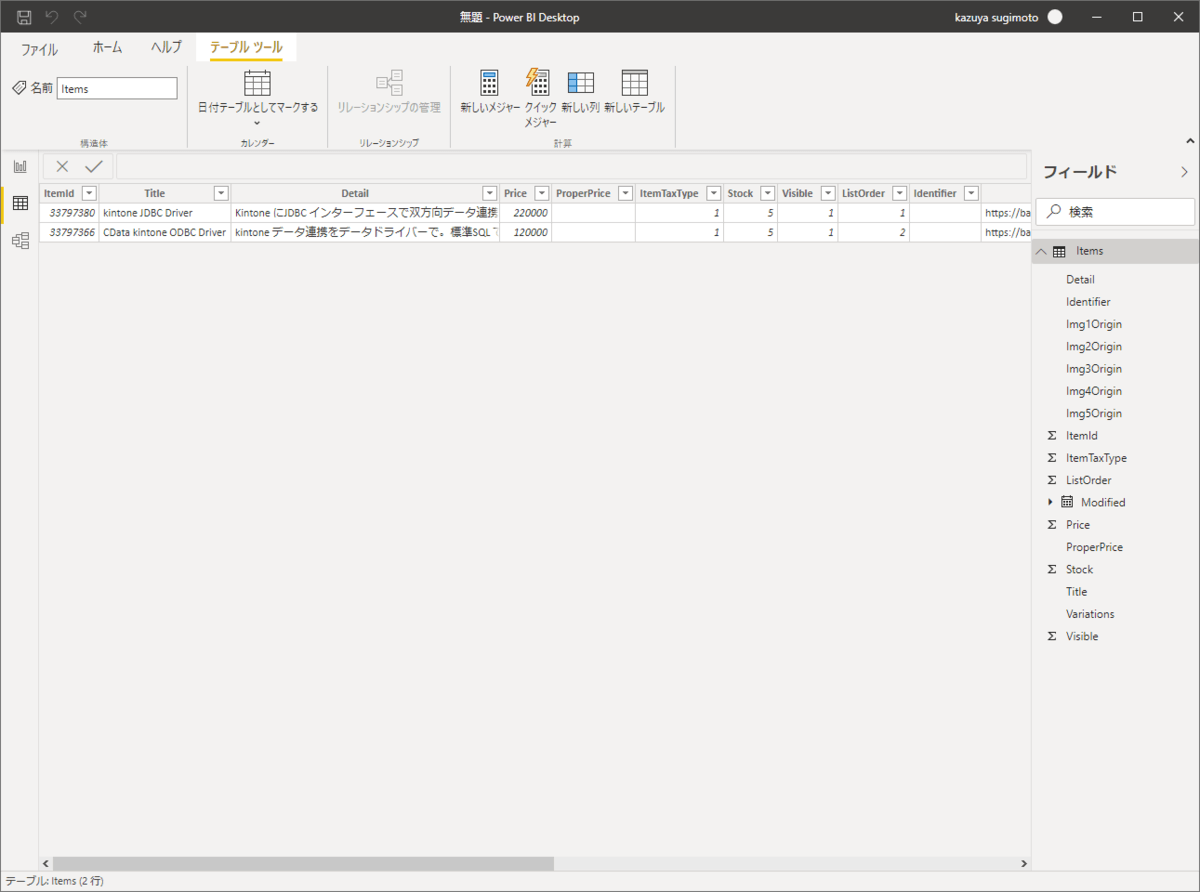Click the ItemId cell 33797380
The height and width of the screenshot is (892, 1200).
coord(70,213)
